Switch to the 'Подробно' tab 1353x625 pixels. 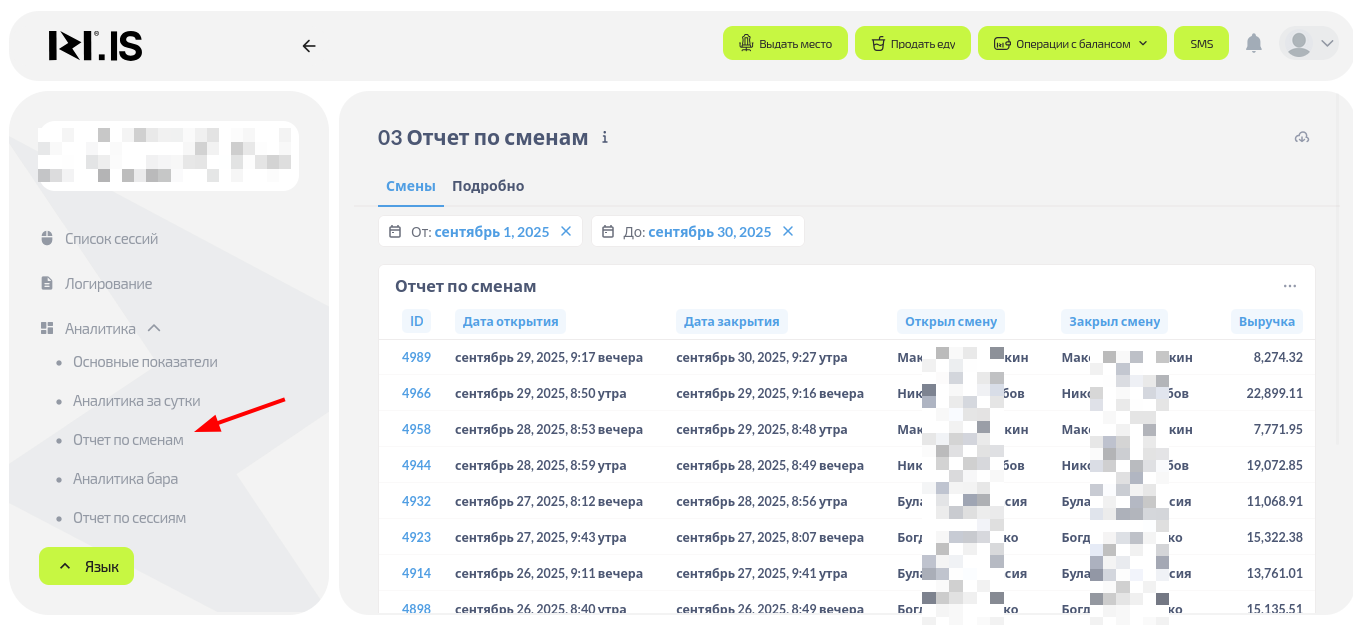[x=488, y=186]
